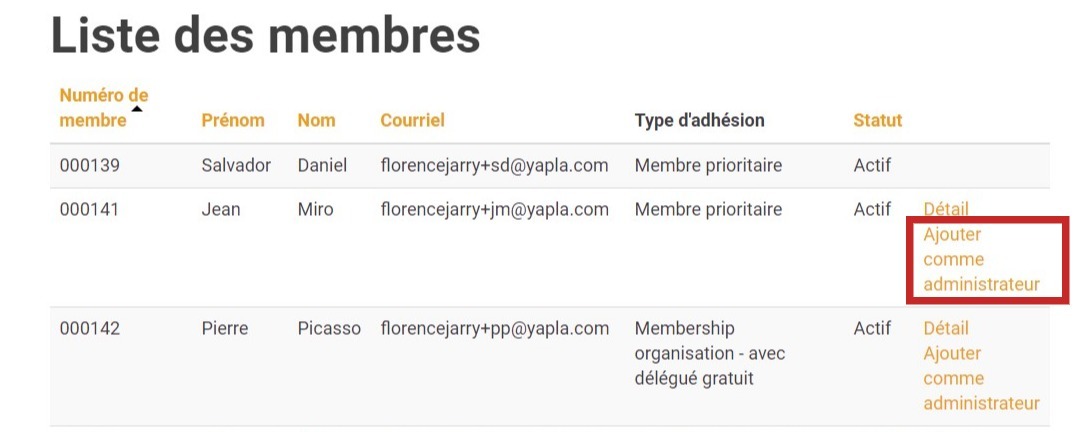Screen dimensions: 1077x432
Task: Add Pierre Picasso as administrateur
Action: [981, 379]
